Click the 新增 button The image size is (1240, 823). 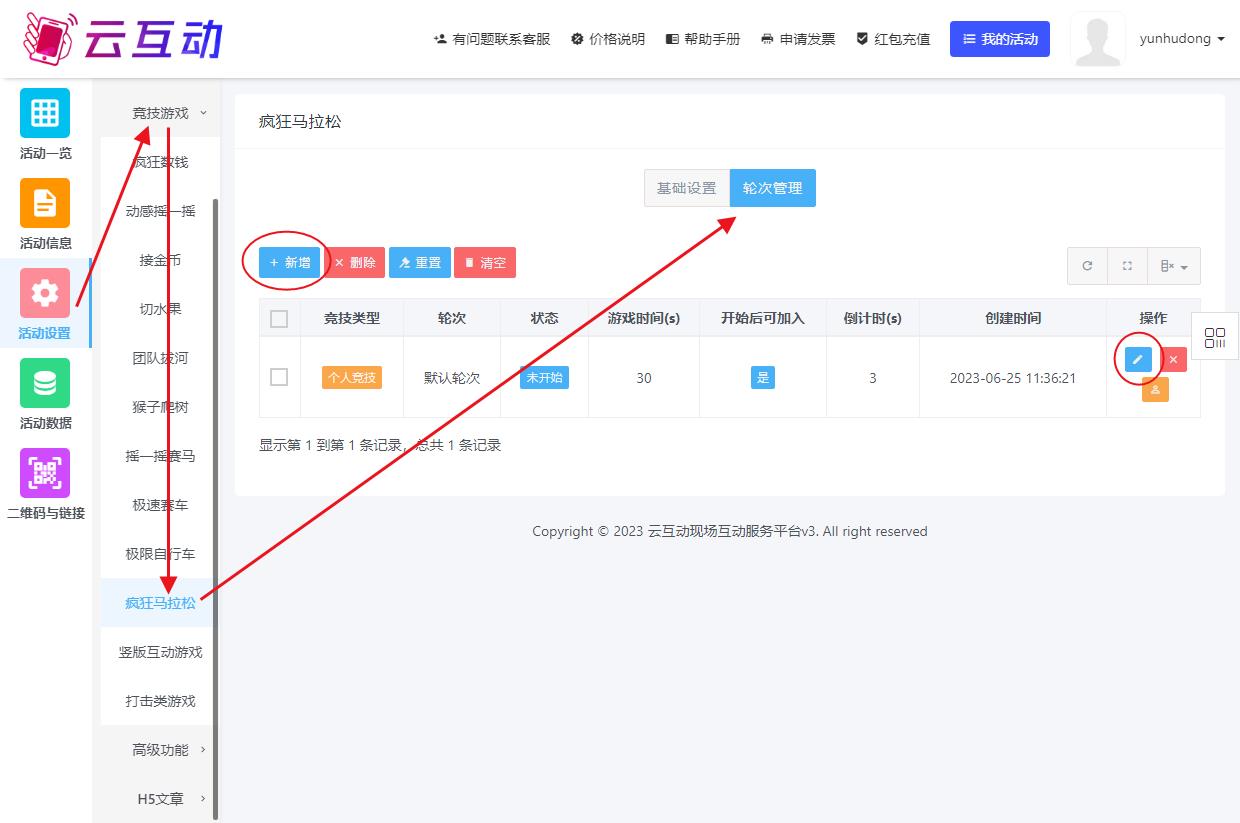tap(290, 263)
